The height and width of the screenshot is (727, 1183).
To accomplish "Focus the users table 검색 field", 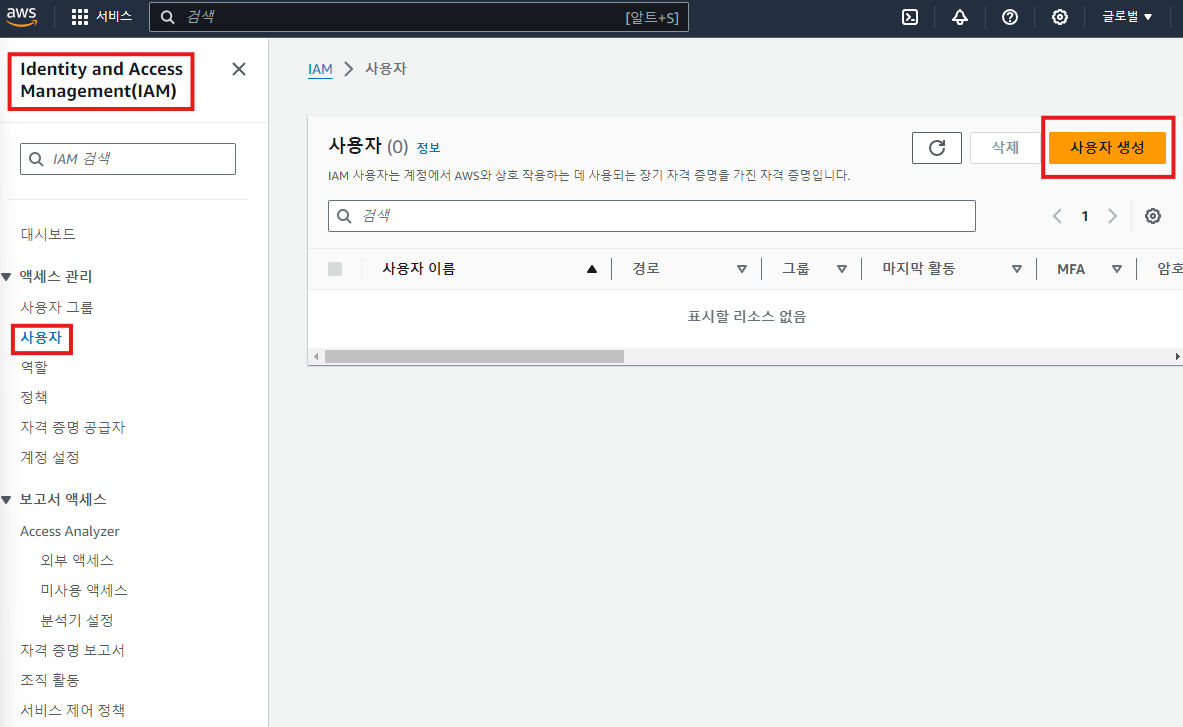I will [652, 216].
